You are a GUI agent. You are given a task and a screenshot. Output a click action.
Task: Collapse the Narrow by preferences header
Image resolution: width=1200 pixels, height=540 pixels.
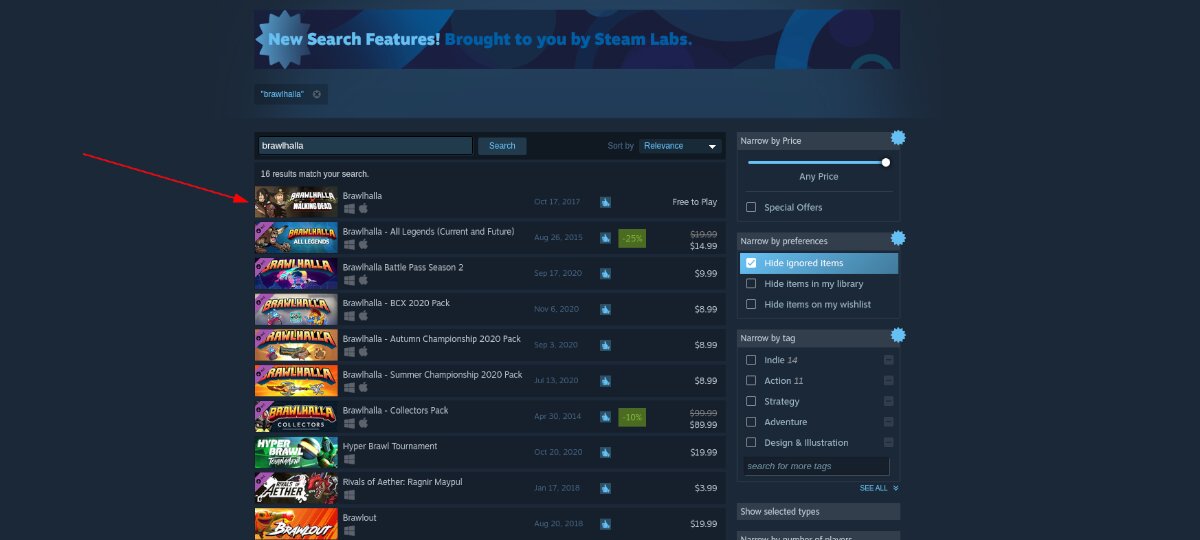[818, 241]
